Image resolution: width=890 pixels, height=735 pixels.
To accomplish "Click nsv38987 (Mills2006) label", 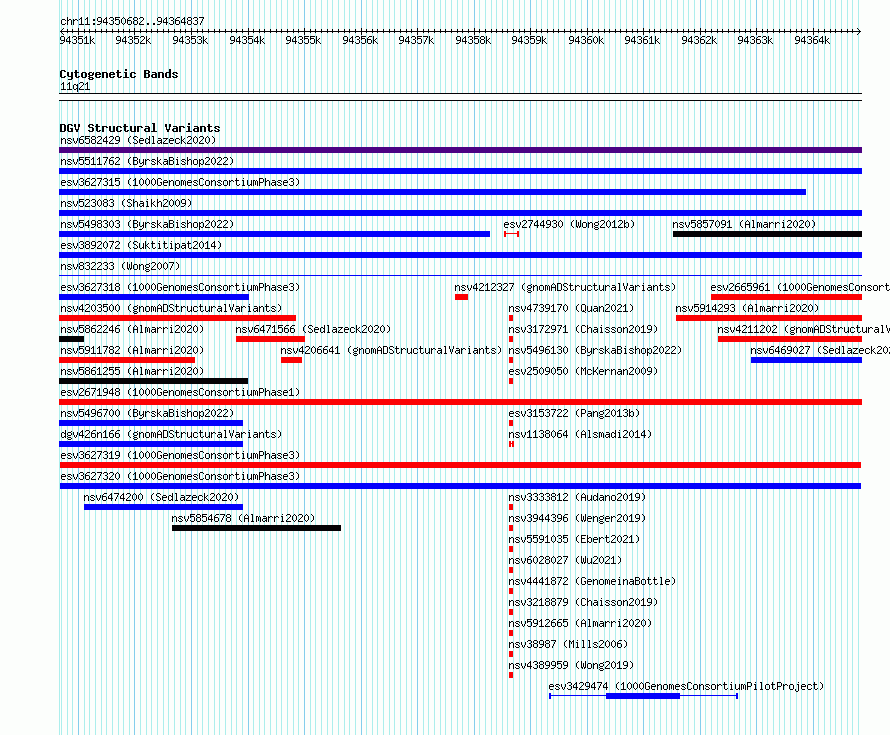I will point(568,644).
